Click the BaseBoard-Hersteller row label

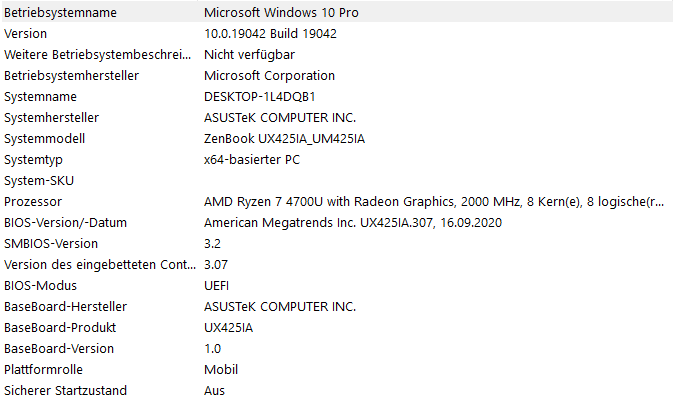click(65, 307)
